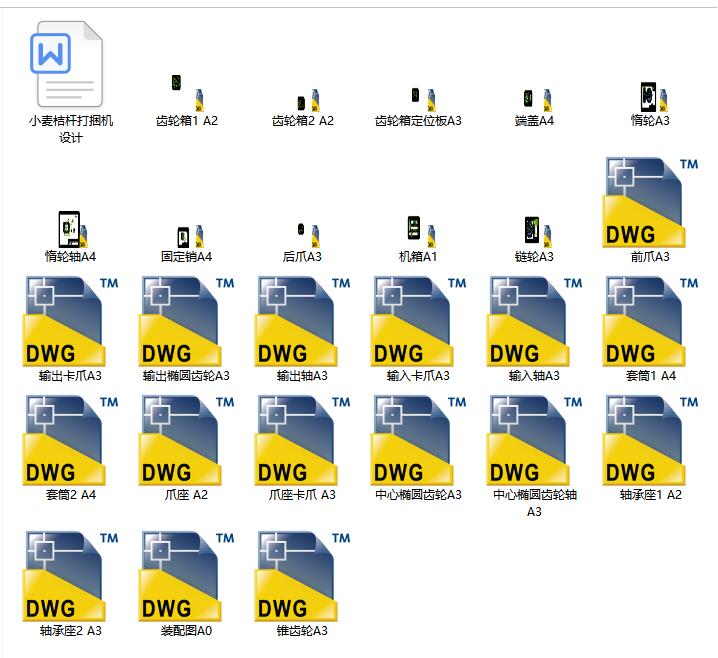Select the 输出椭圆齿轮A3 DWG file icon
718x658 pixels.
(186, 321)
